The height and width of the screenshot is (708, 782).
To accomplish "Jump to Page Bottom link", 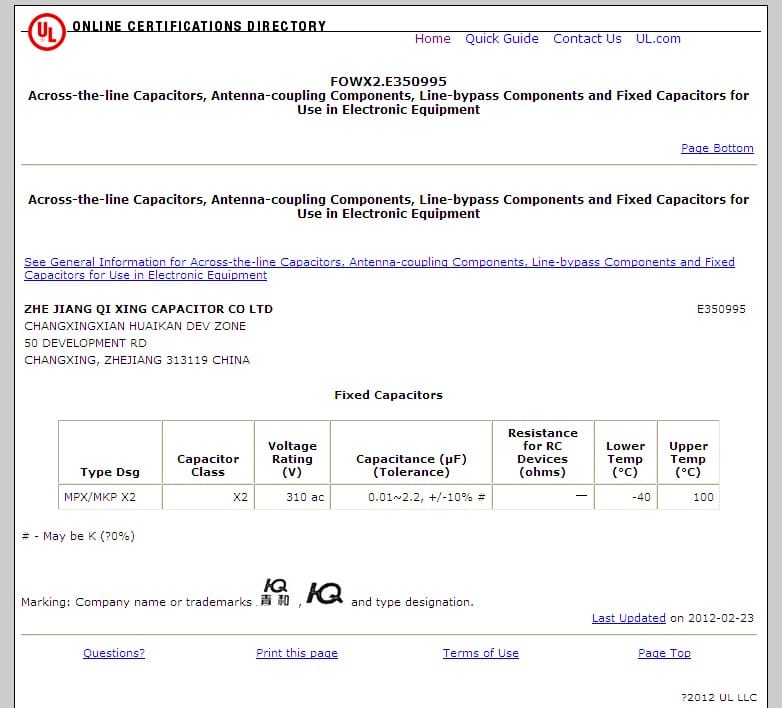I will point(717,148).
